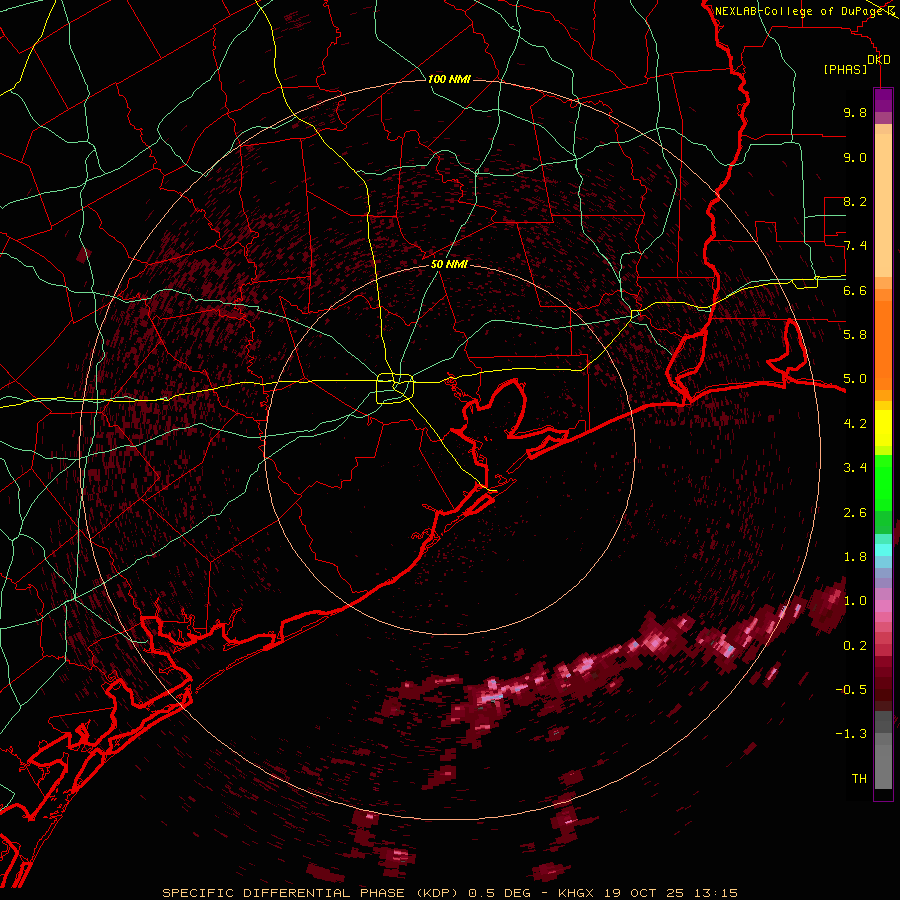
Task: Click the 9.8 value on the color scale
Action: pyautogui.click(x=855, y=112)
